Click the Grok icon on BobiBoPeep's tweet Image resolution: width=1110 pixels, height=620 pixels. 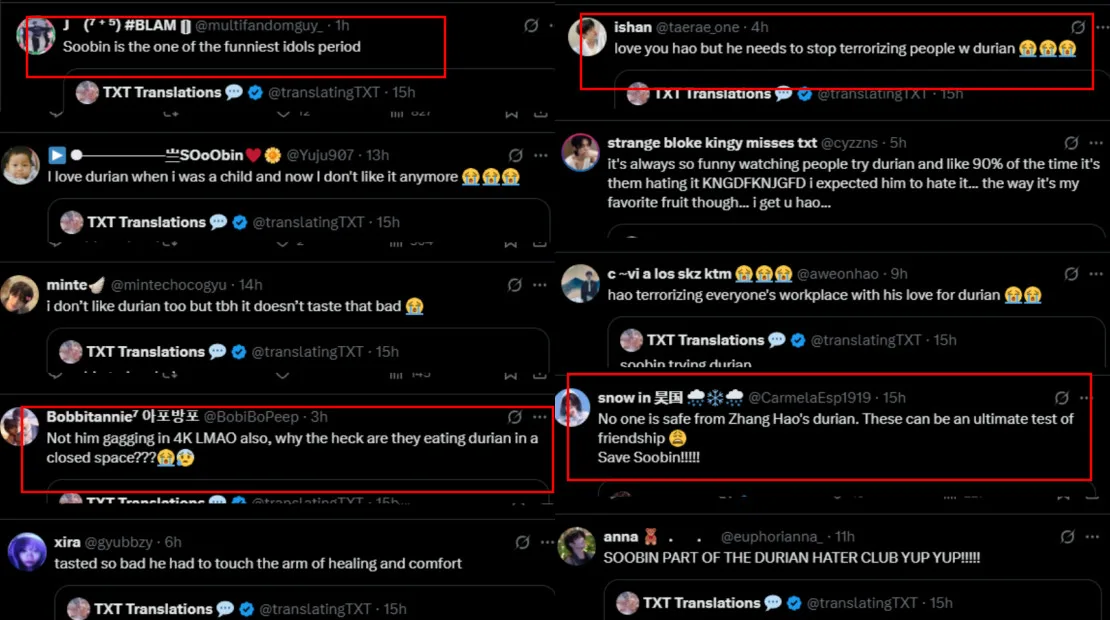click(x=515, y=417)
